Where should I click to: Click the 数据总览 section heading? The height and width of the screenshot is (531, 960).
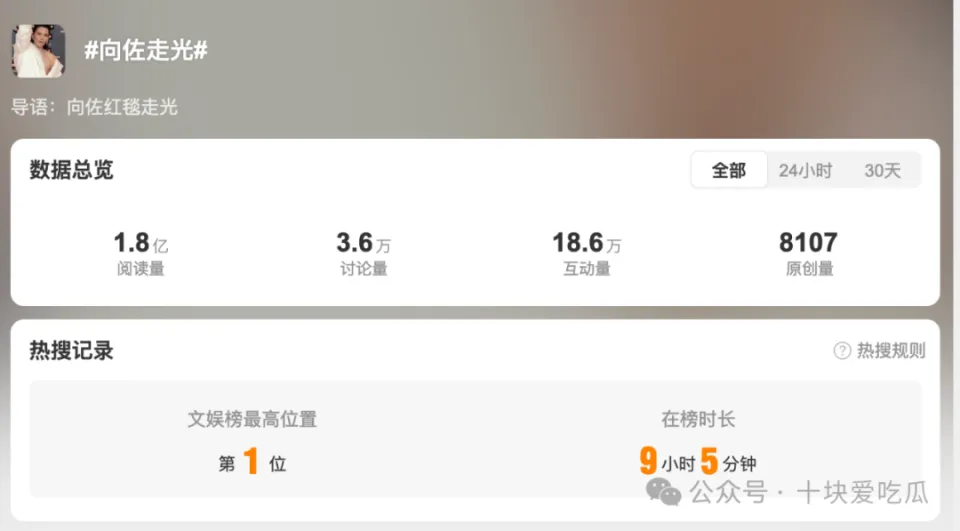72,170
